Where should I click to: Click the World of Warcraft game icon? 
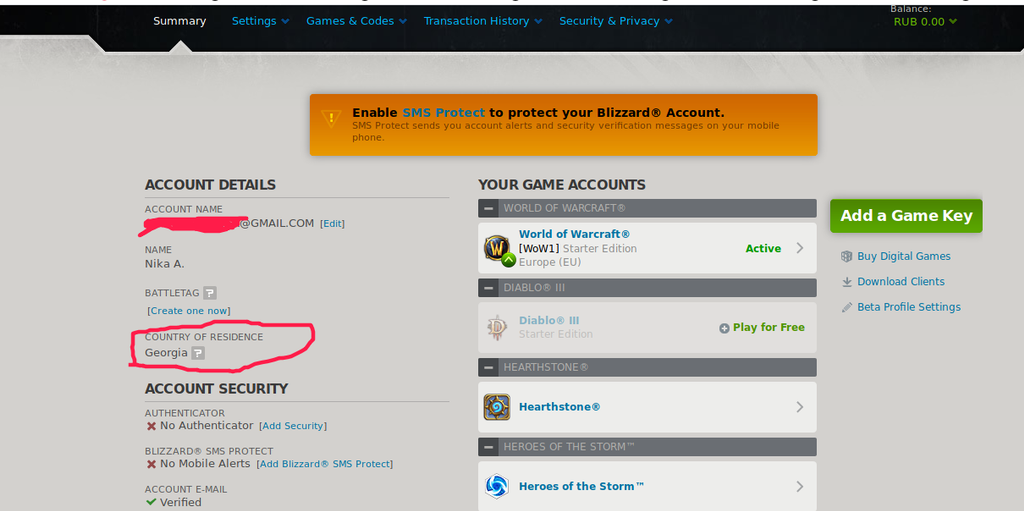tap(498, 249)
